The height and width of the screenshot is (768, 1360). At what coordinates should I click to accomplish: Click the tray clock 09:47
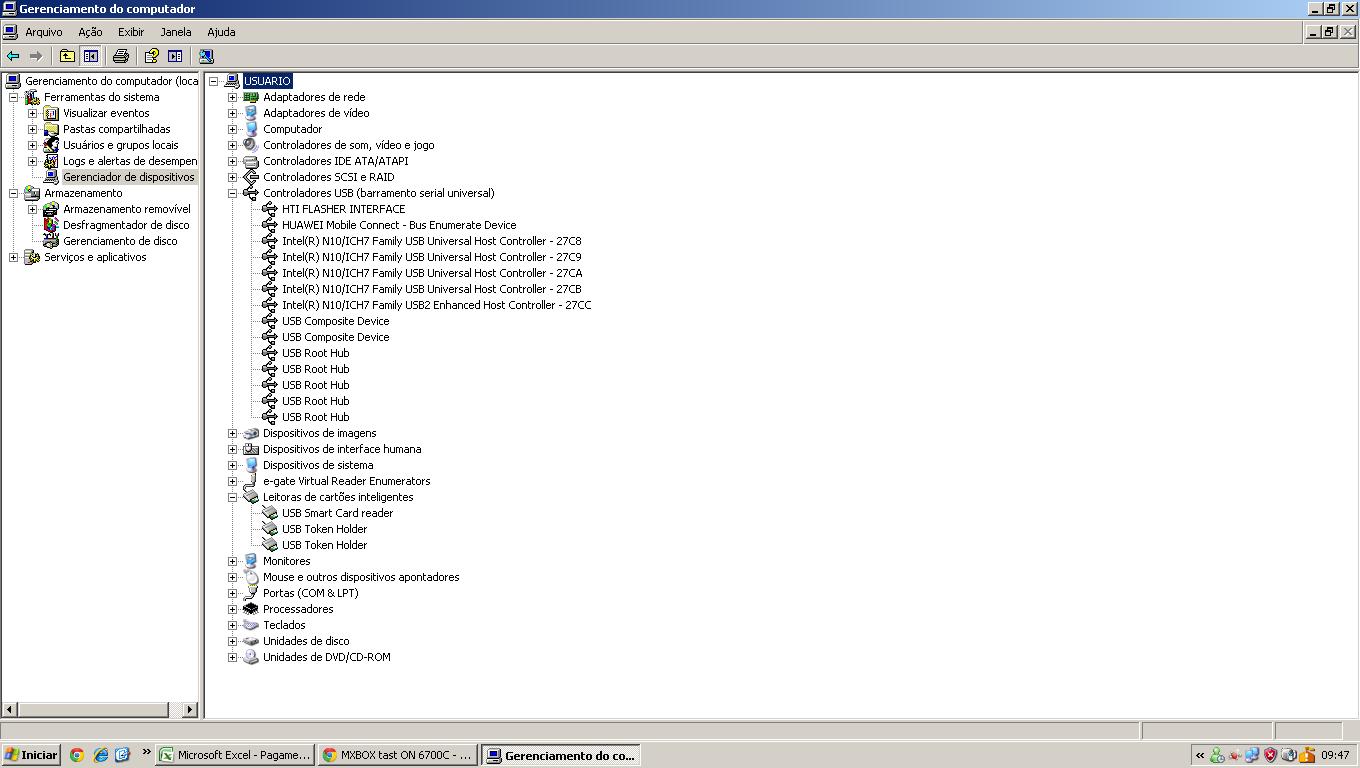[1335, 755]
